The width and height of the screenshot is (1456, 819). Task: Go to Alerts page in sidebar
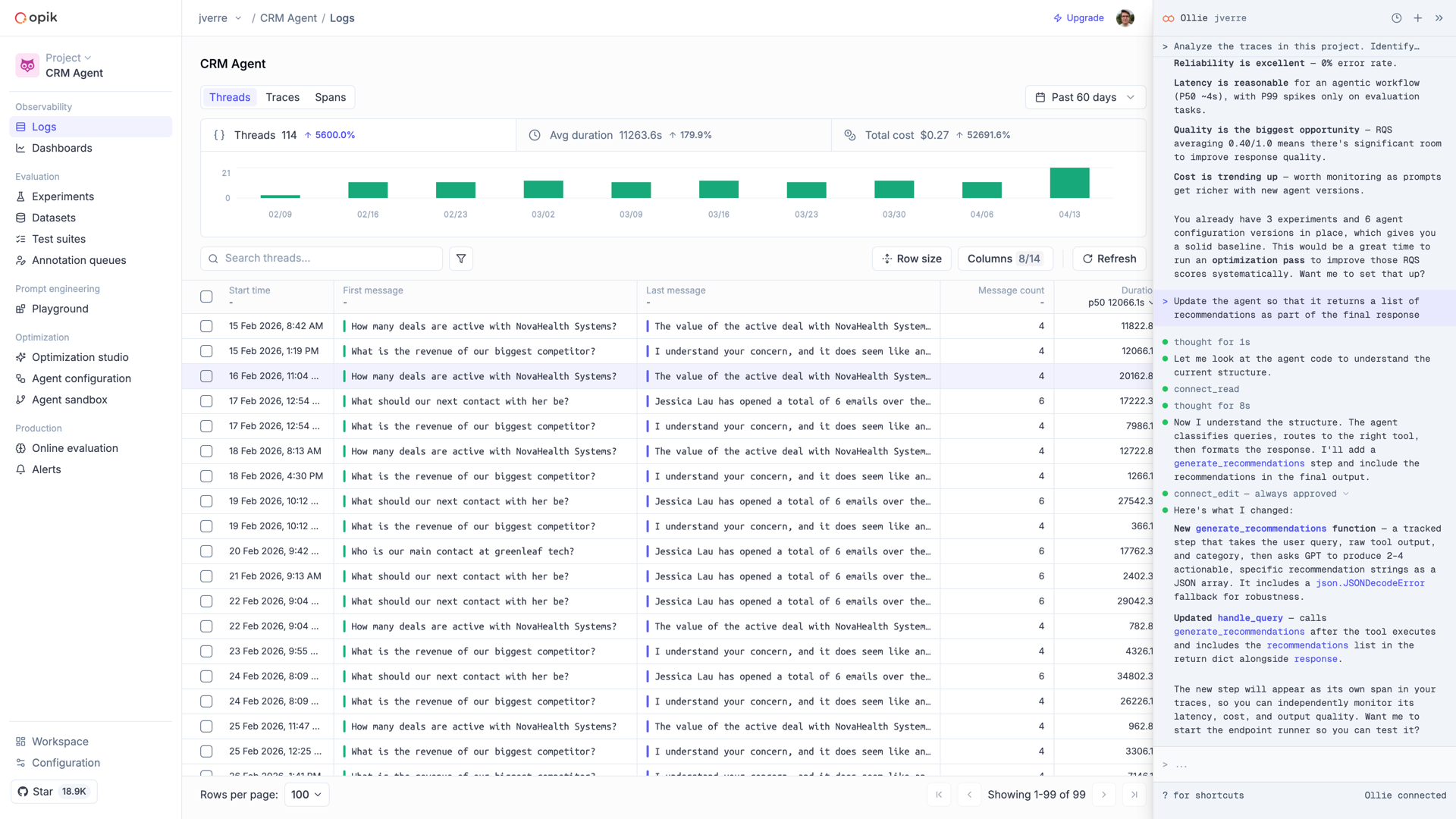point(46,469)
